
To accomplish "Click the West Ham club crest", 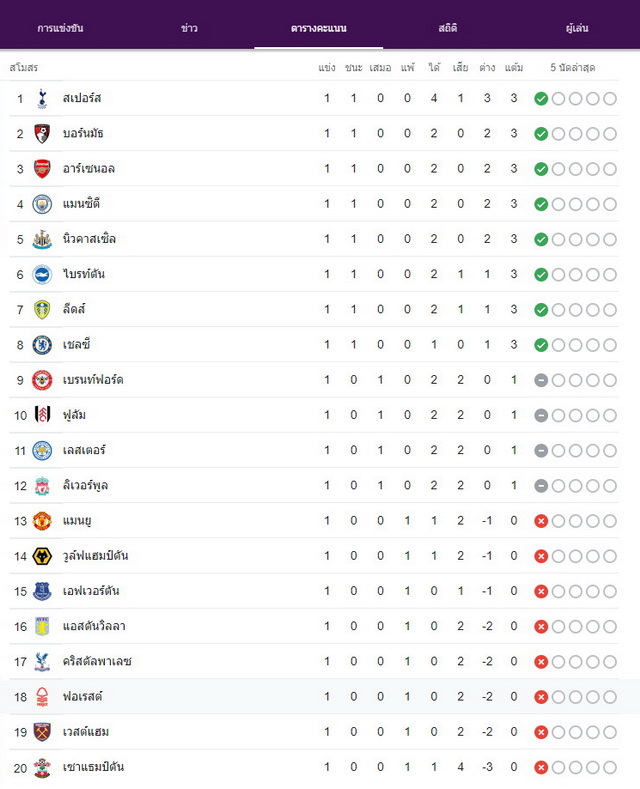I will click(42, 732).
